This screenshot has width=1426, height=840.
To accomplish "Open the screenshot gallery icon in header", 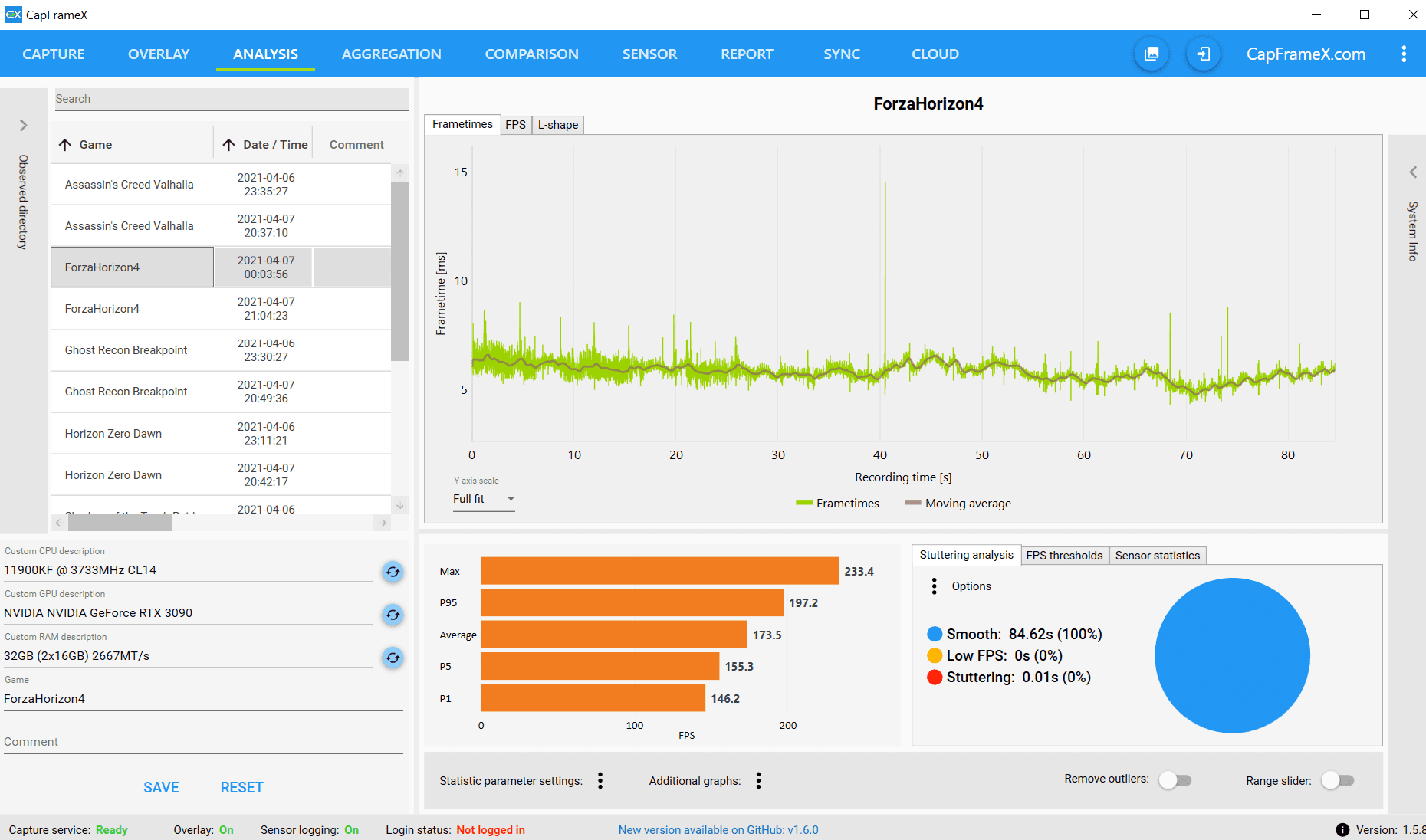I will 1152,54.
